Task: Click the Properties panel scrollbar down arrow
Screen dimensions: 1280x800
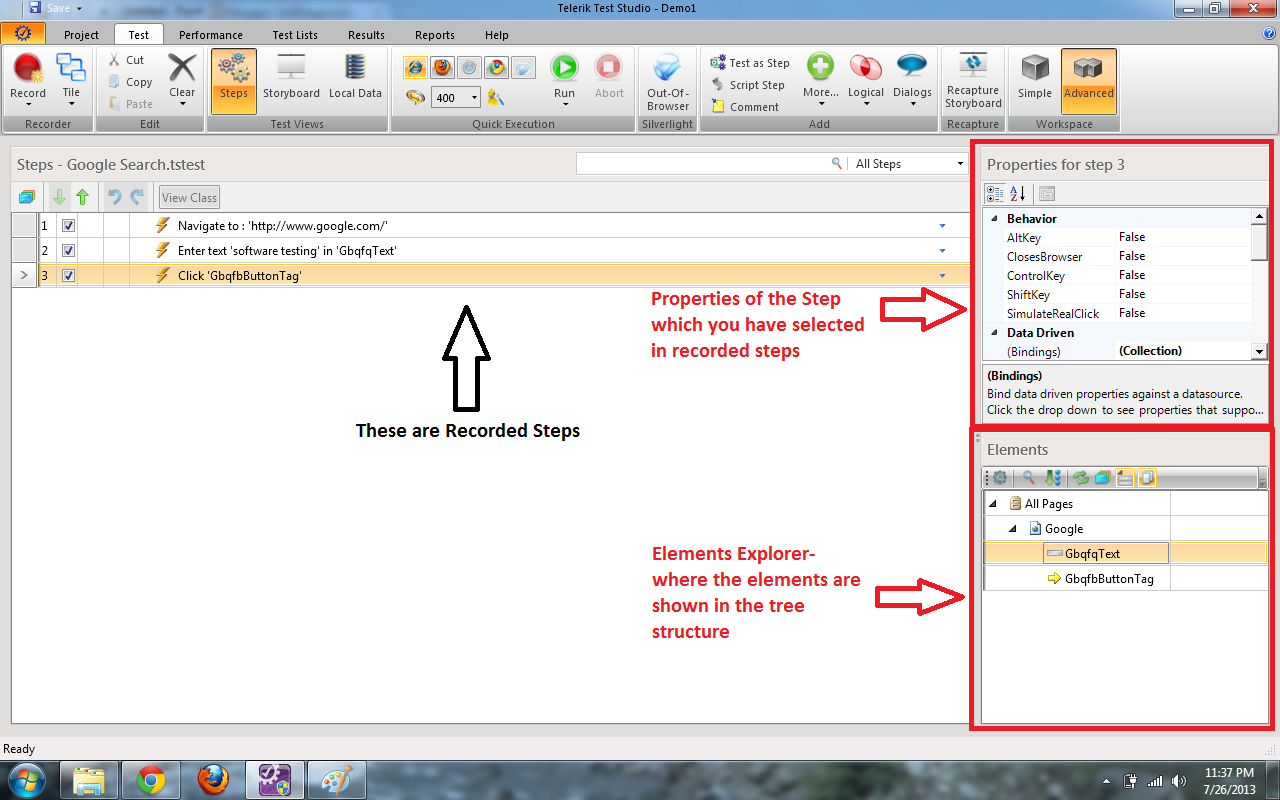Action: coord(1260,352)
